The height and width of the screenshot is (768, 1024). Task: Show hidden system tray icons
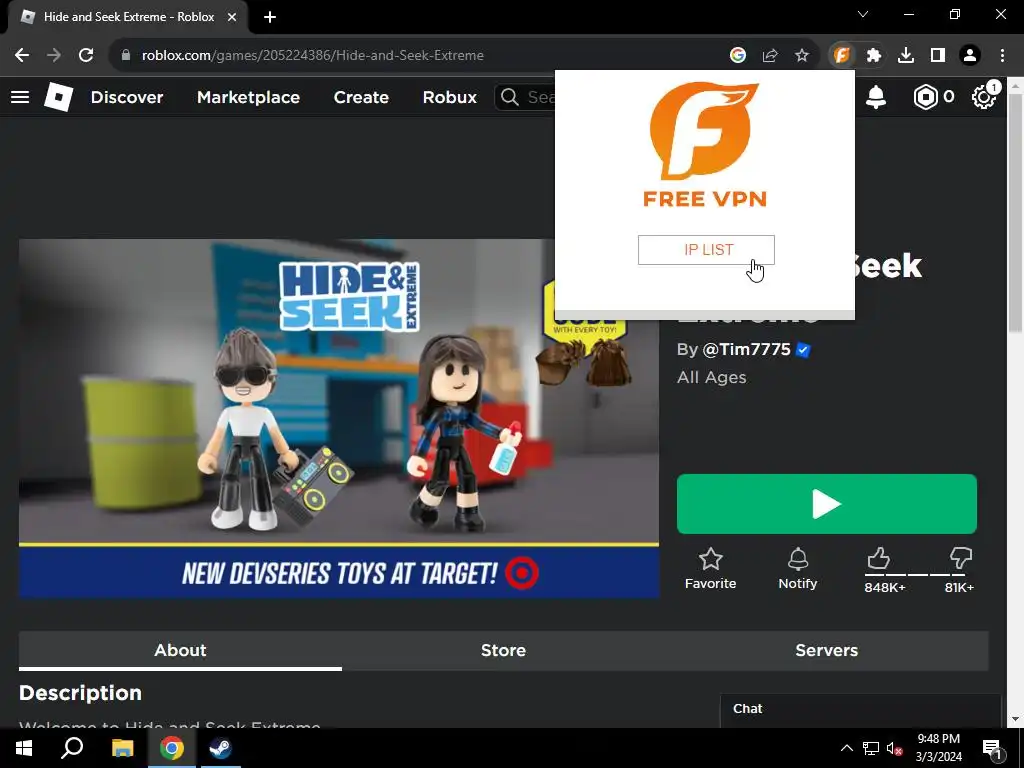click(x=846, y=748)
